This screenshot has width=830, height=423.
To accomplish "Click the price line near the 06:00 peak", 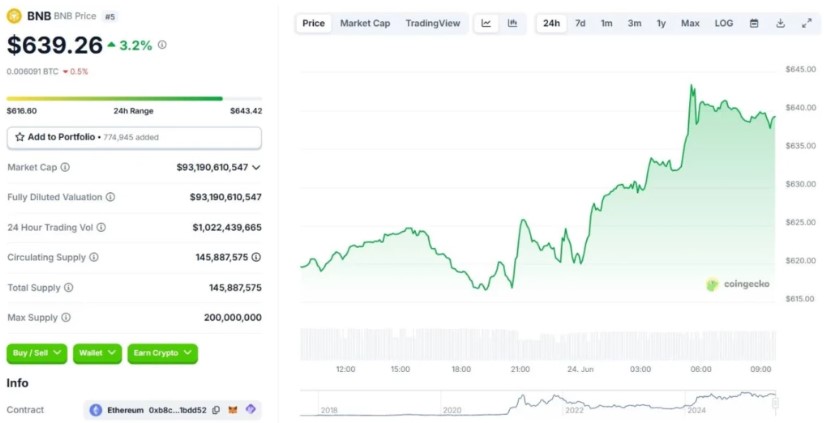I will click(x=691, y=87).
